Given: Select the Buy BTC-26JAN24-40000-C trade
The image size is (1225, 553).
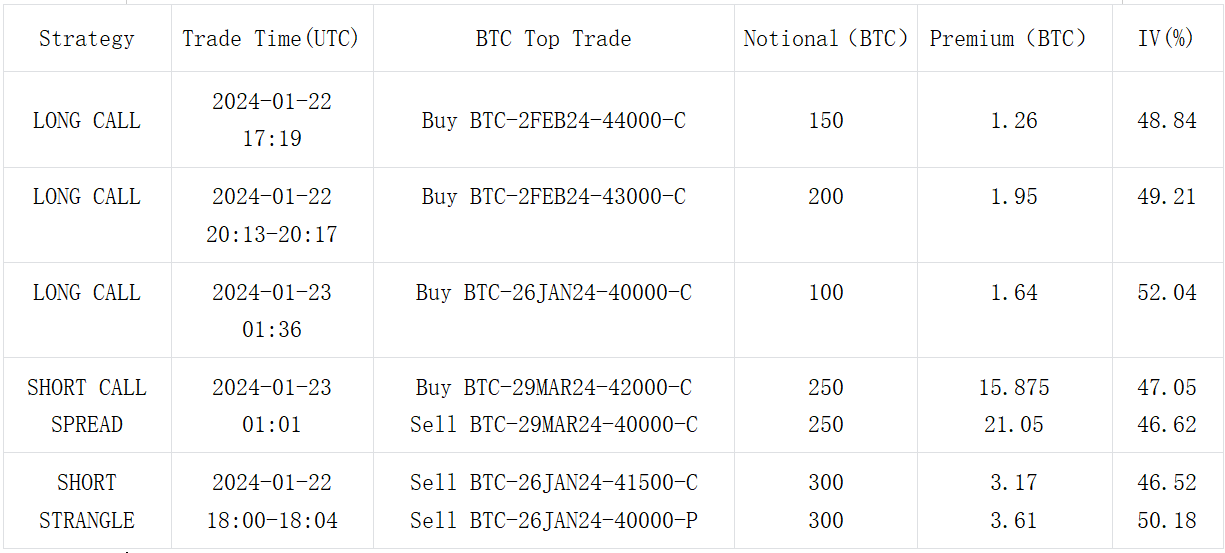Looking at the screenshot, I should coord(553,293).
